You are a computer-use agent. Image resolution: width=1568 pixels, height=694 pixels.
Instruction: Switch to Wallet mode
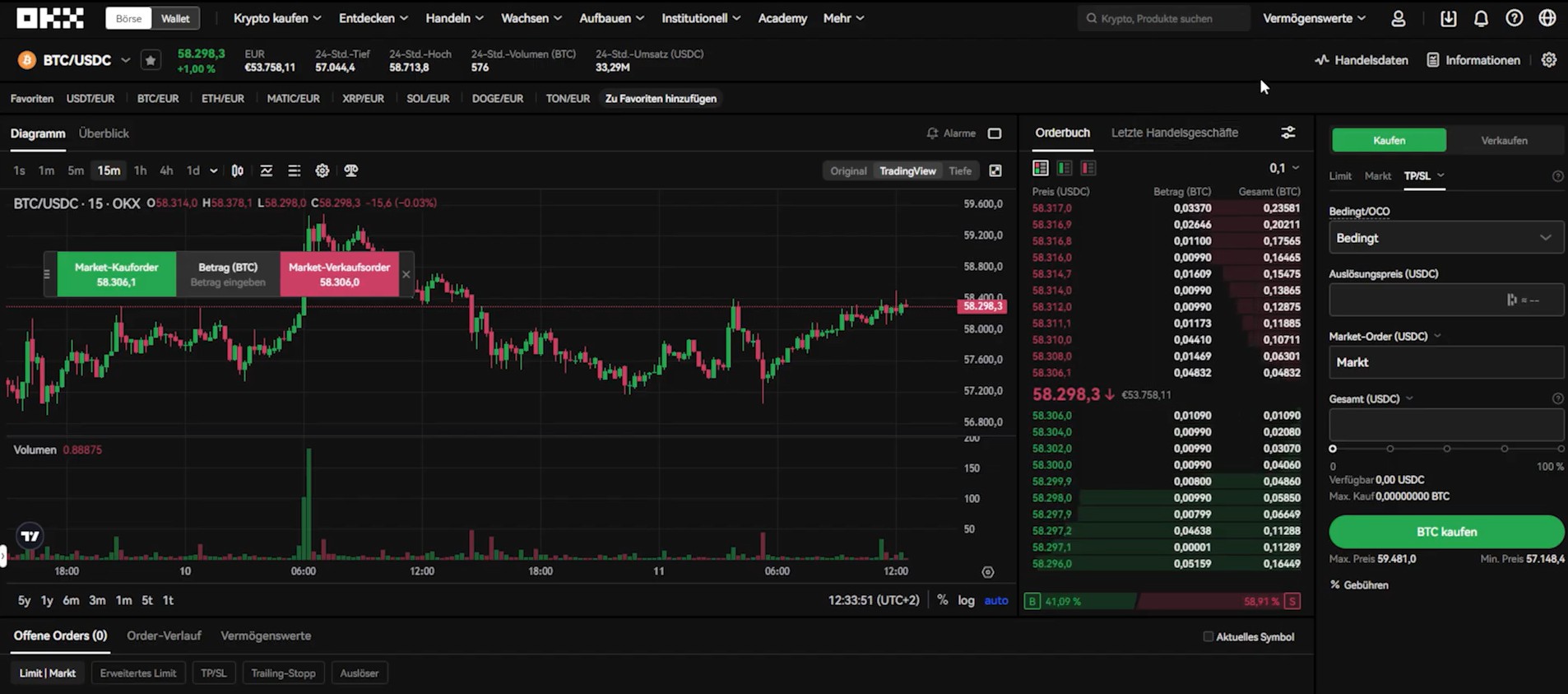pyautogui.click(x=175, y=18)
